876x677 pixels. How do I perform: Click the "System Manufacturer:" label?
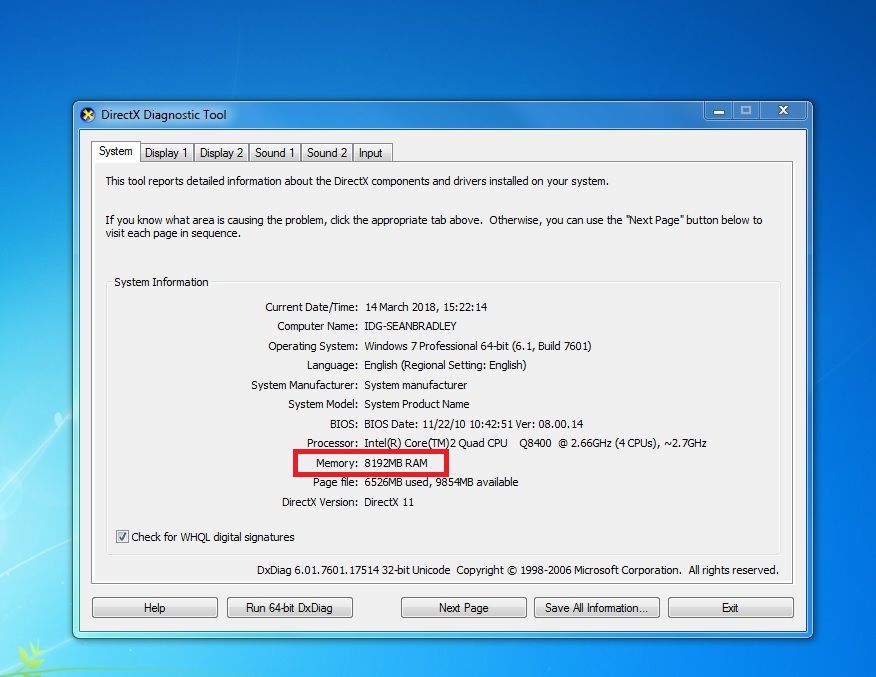pyautogui.click(x=304, y=385)
